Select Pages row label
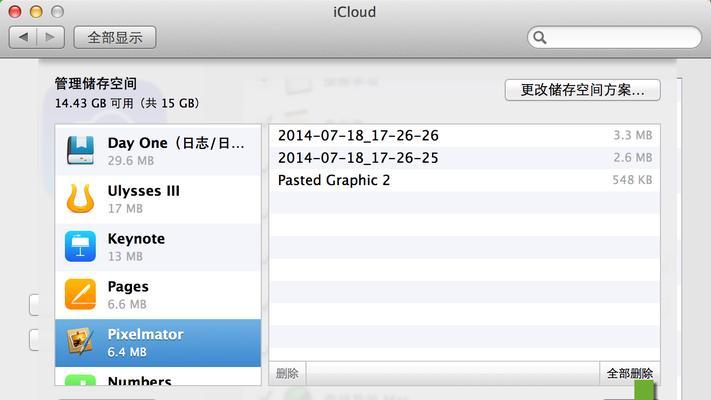The width and height of the screenshot is (711, 400). pyautogui.click(x=128, y=287)
